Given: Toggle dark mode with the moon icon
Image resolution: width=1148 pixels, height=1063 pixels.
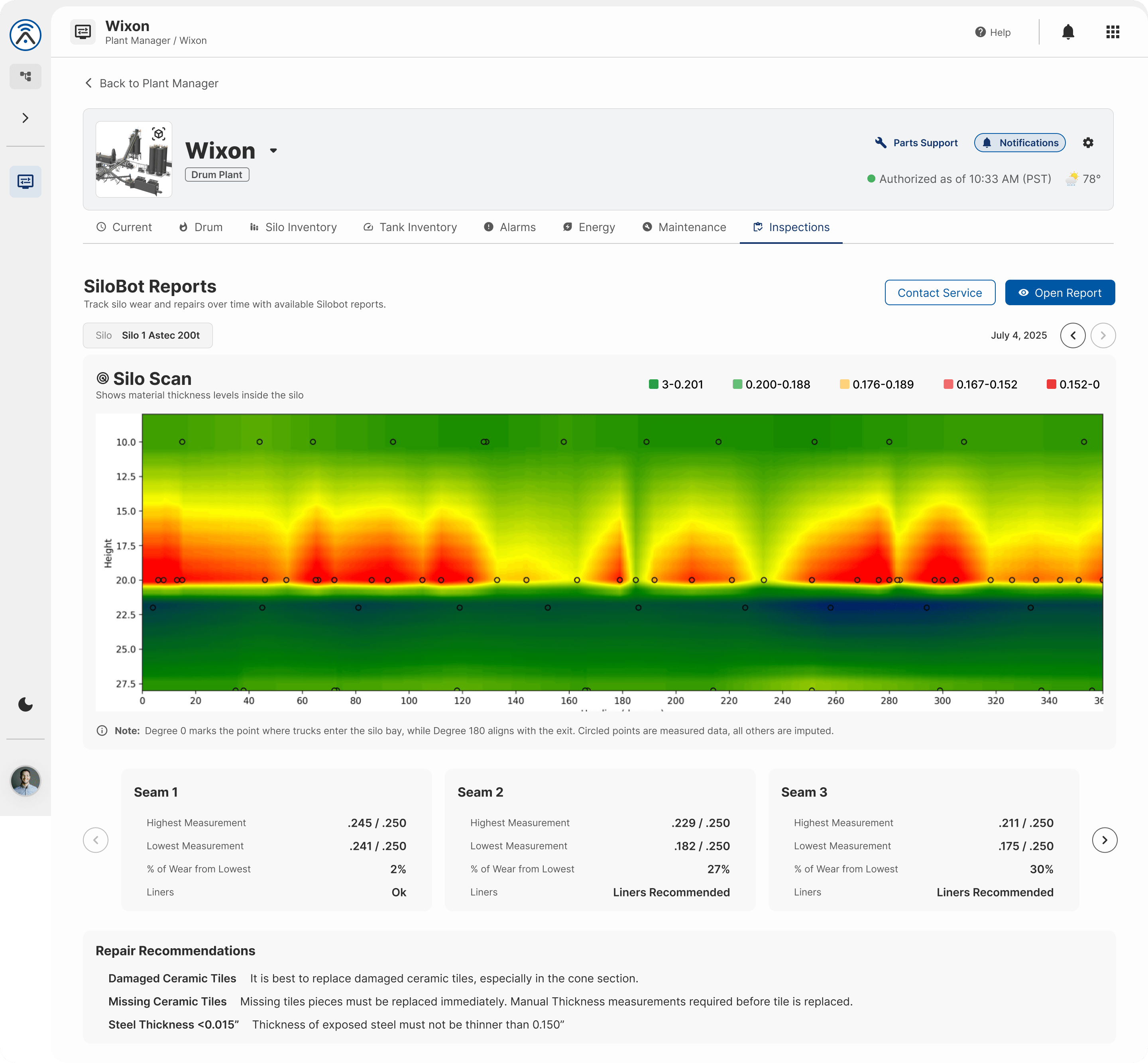Looking at the screenshot, I should 26,704.
